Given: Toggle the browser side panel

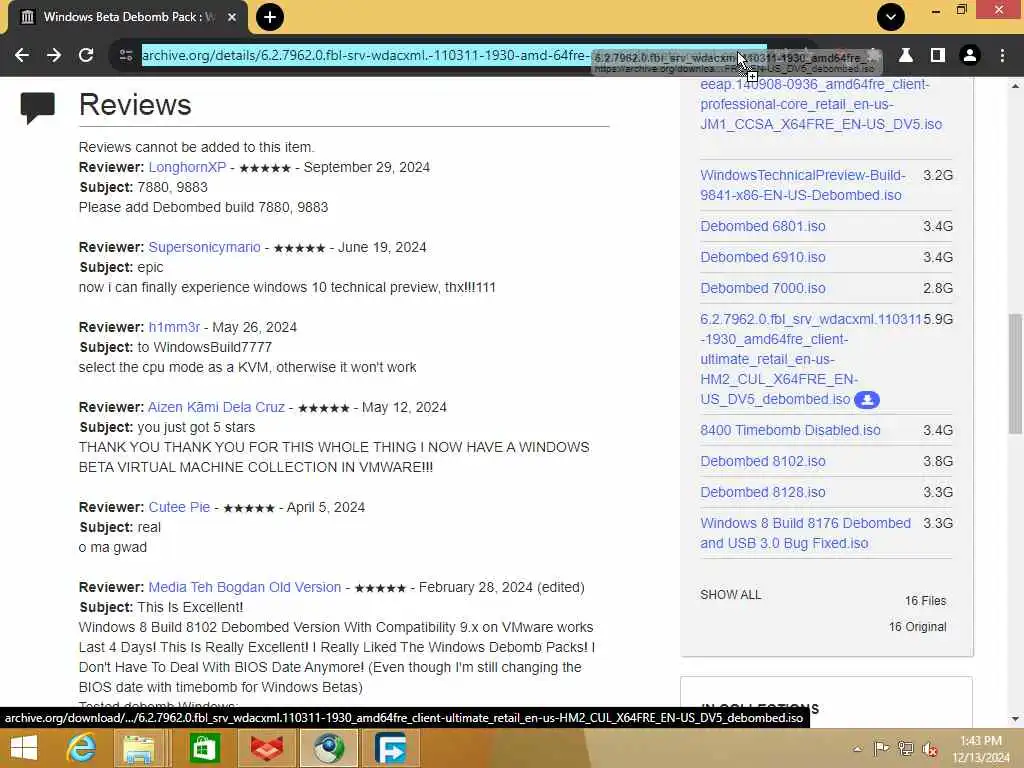Looking at the screenshot, I should (938, 56).
